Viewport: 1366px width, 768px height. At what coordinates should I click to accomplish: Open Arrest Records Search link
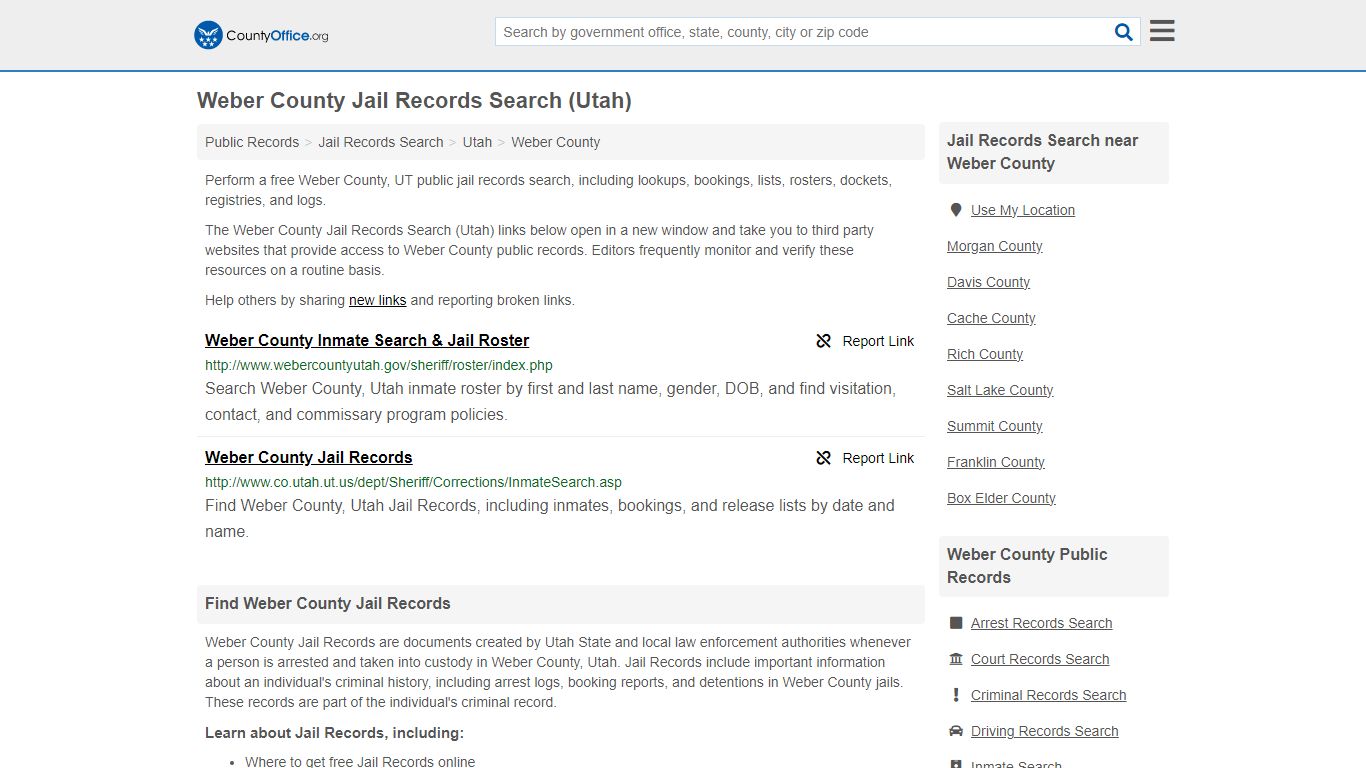pyautogui.click(x=1042, y=623)
